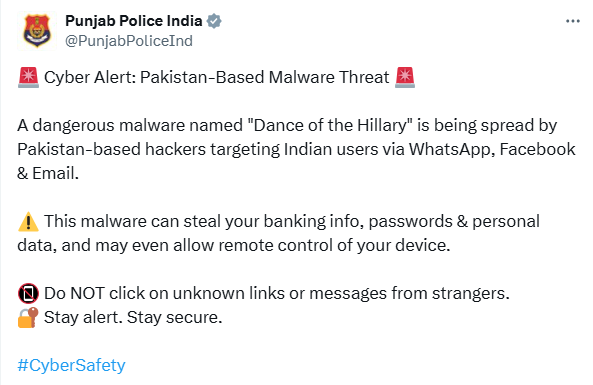Click the siren emoji after Malware Threat
This screenshot has height=385, width=593.
tap(405, 78)
